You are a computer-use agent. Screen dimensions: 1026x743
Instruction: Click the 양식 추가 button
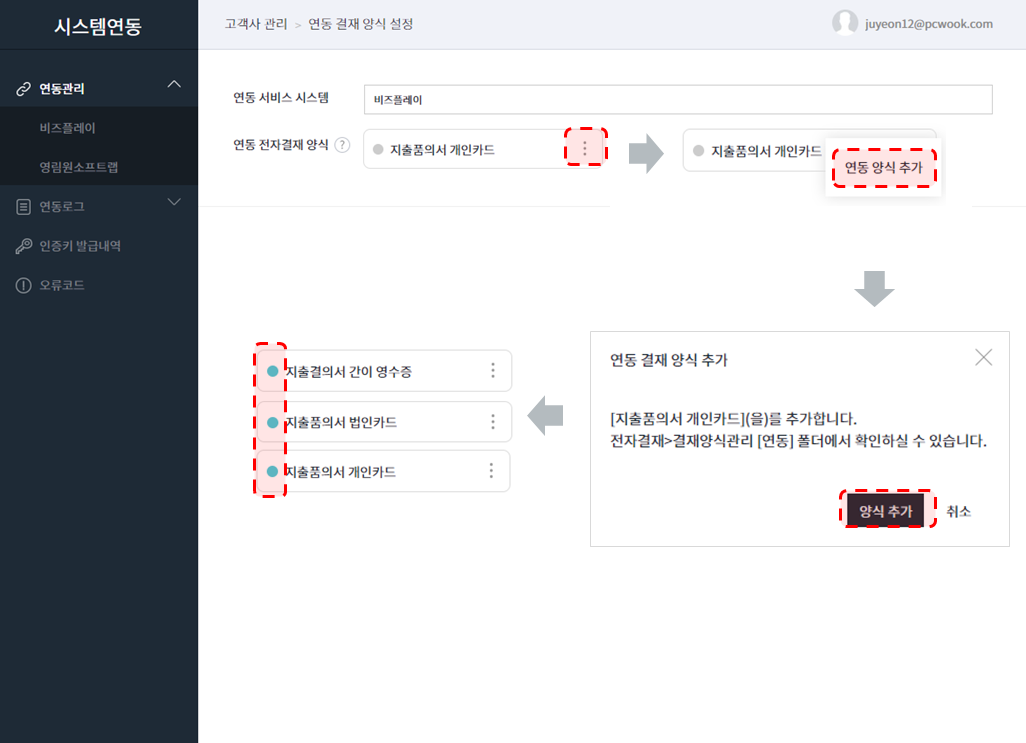[885, 511]
